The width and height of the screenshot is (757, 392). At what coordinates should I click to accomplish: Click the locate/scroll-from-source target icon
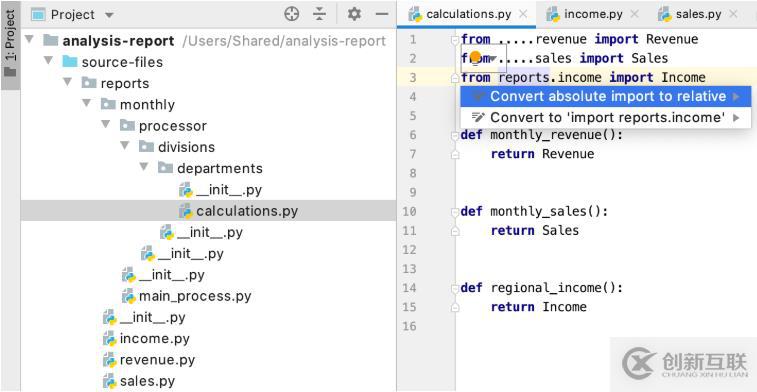tap(292, 14)
